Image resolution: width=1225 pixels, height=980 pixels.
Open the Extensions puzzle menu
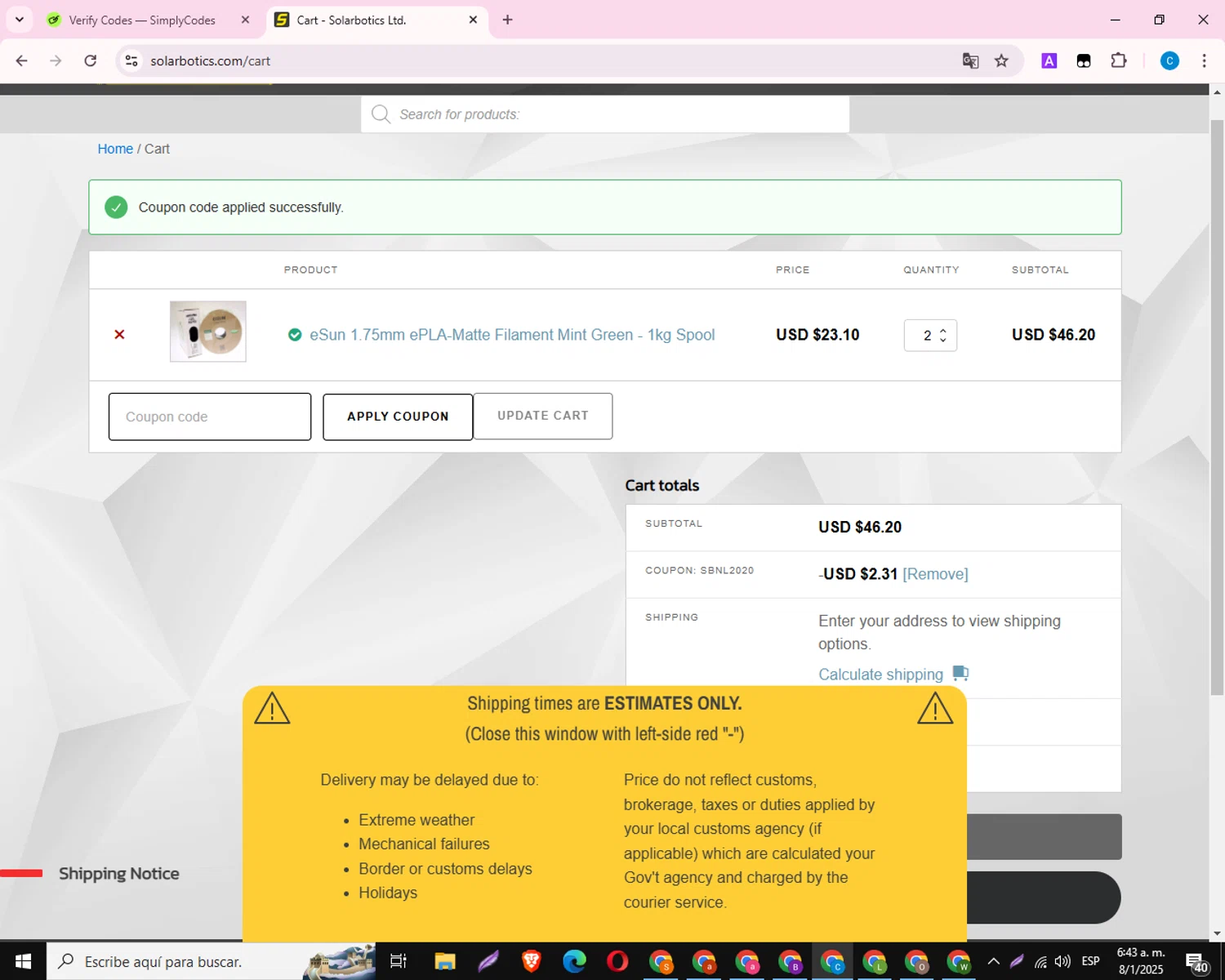point(1119,60)
